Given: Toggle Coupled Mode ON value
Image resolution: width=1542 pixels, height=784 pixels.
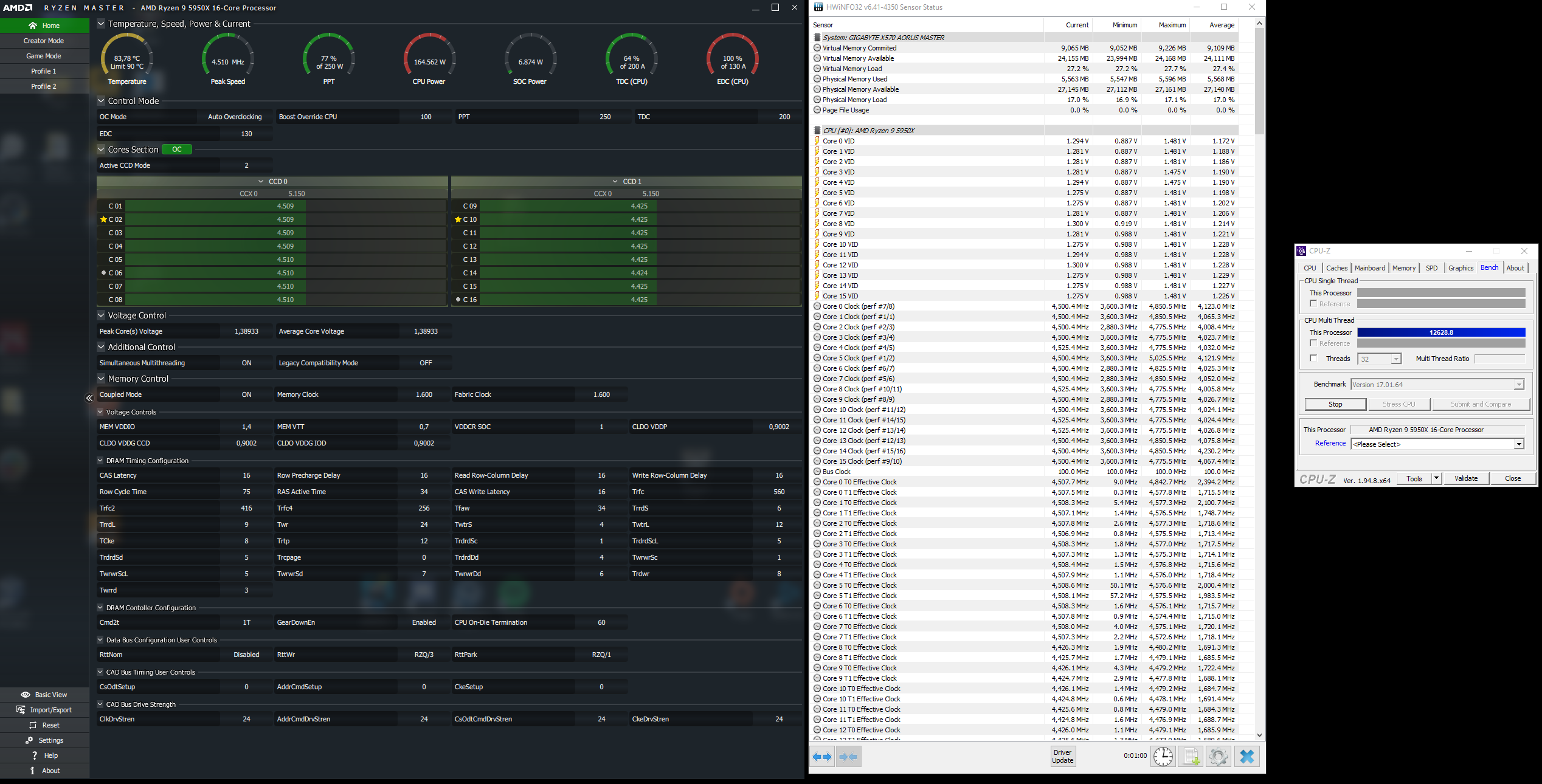Looking at the screenshot, I should point(246,394).
